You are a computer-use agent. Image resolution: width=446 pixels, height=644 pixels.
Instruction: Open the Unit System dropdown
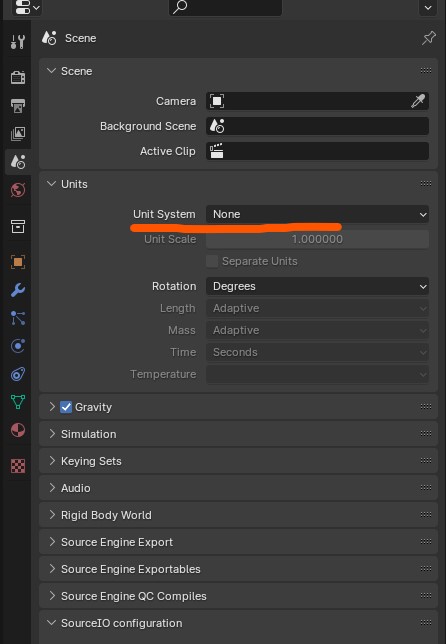coord(317,214)
